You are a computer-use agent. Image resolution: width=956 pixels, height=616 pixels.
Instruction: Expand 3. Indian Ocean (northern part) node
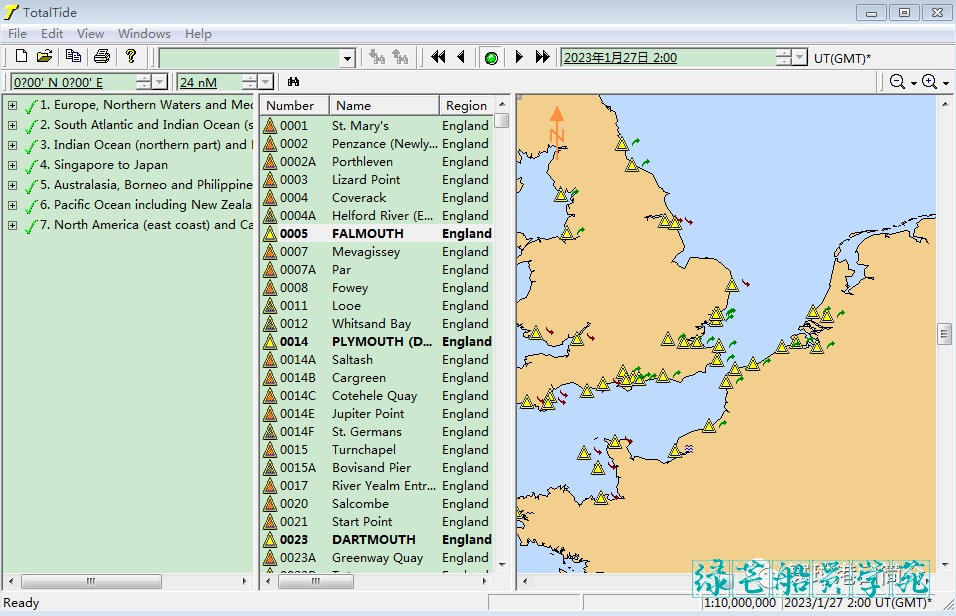pos(12,145)
